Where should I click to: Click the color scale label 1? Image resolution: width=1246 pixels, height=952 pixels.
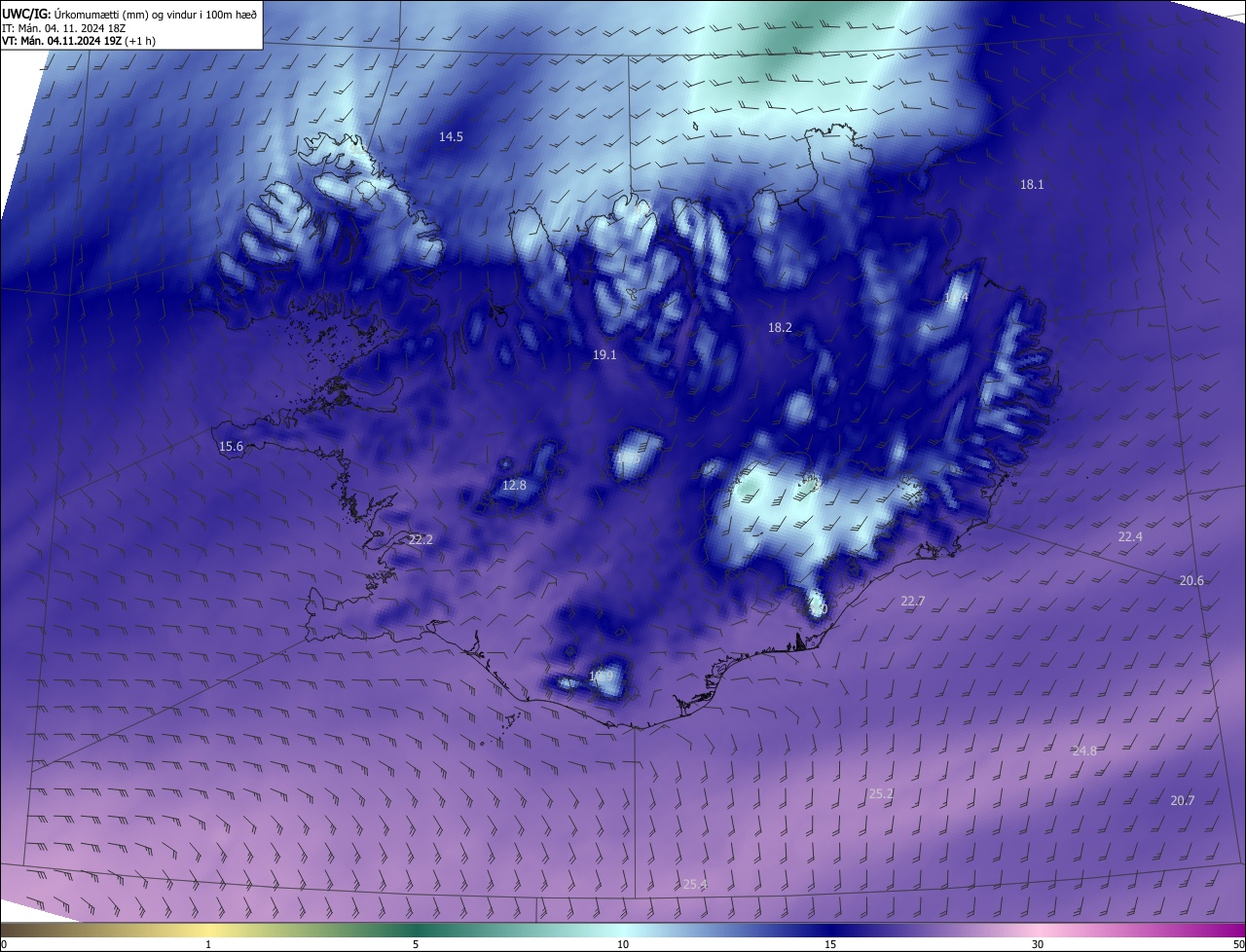pyautogui.click(x=209, y=944)
